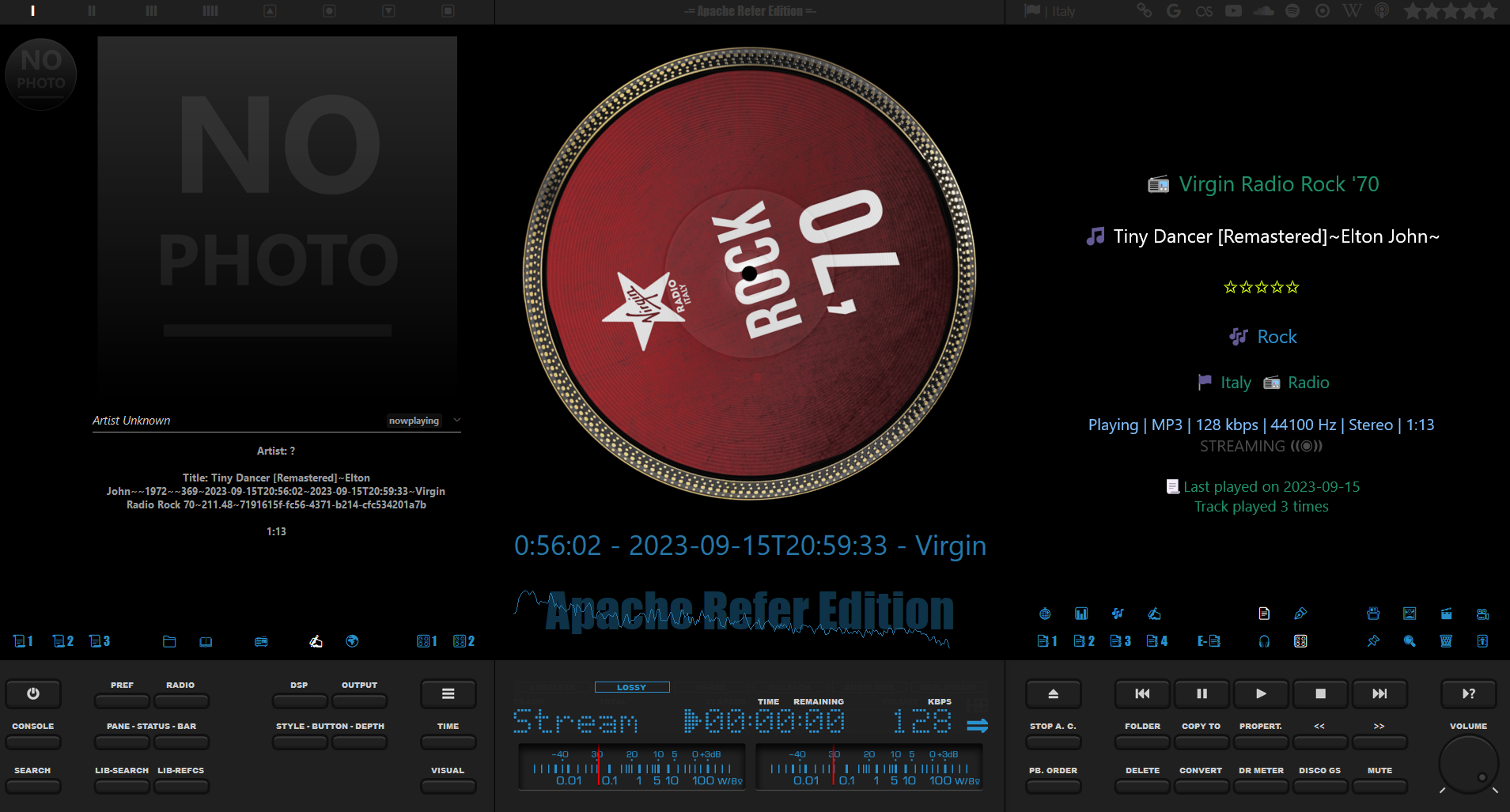Open playlist tab 4 in right panel
Image resolution: width=1510 pixels, height=812 pixels.
(x=1157, y=641)
